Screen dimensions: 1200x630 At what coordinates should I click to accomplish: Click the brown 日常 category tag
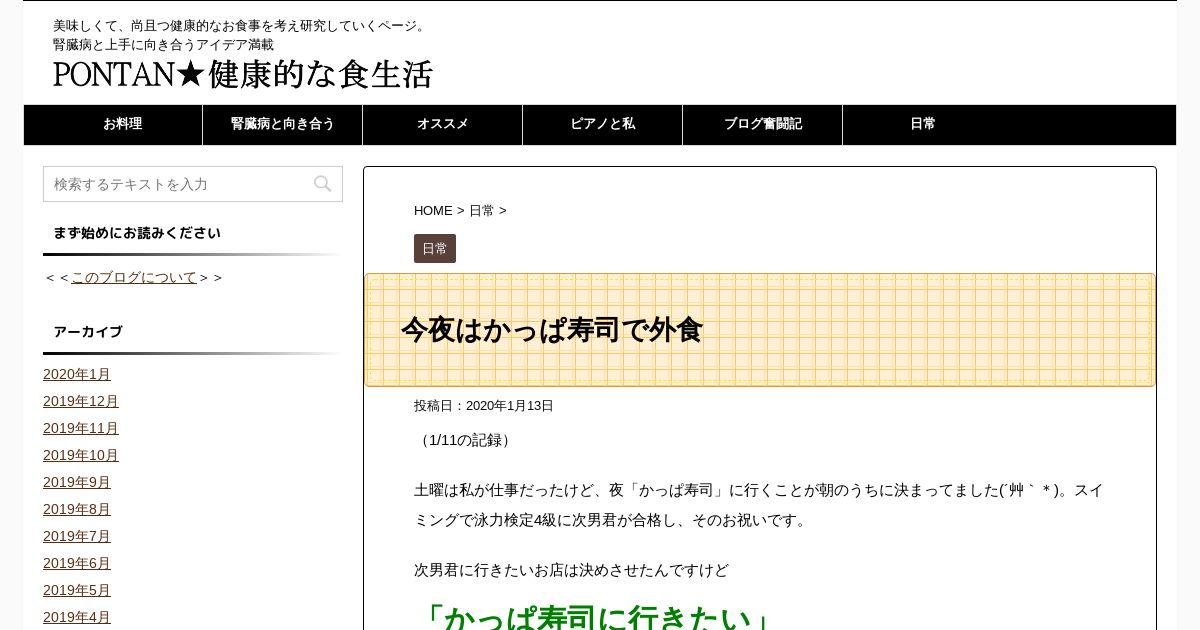pos(435,248)
